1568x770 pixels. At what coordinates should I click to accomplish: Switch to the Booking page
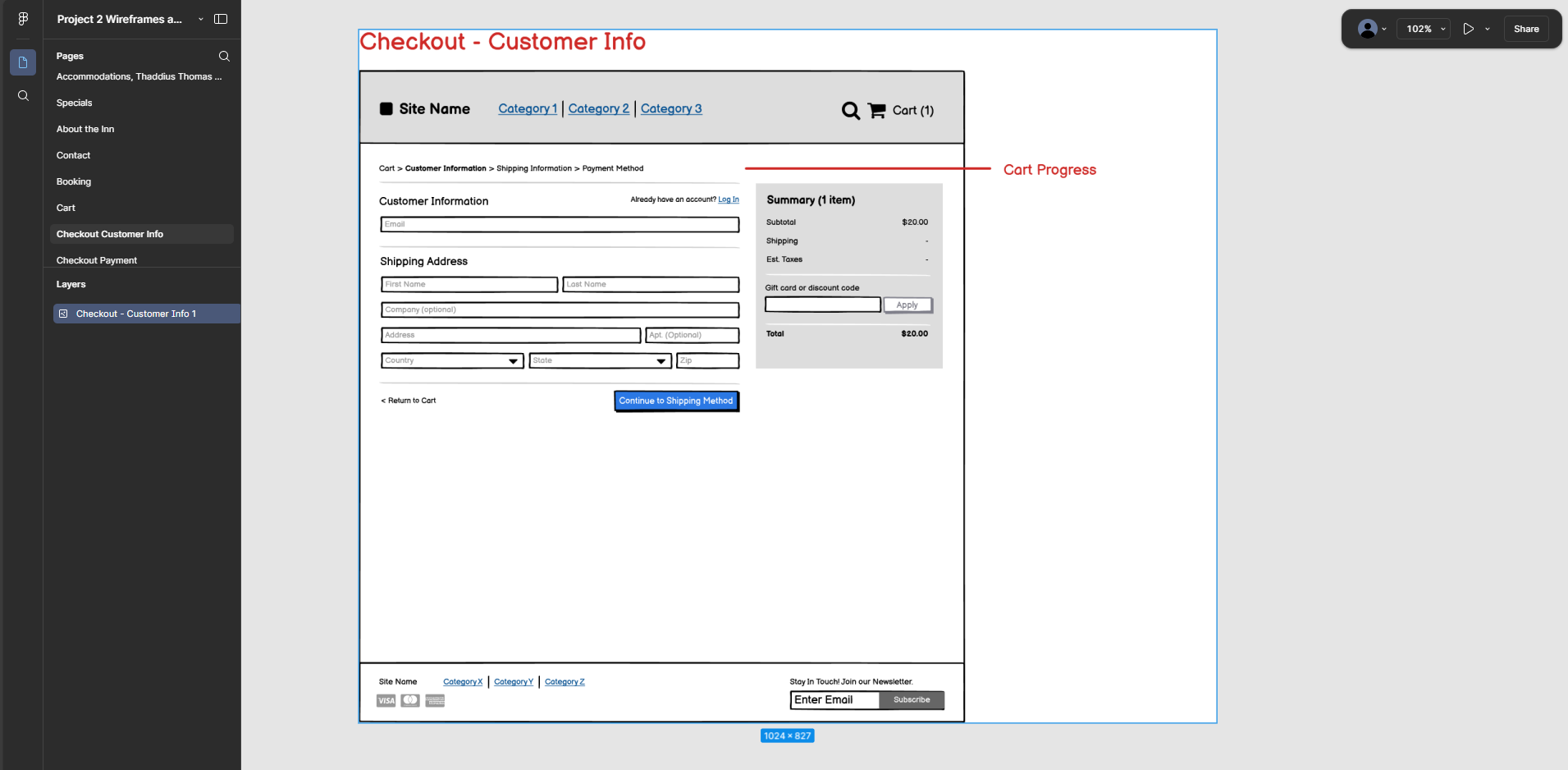74,181
